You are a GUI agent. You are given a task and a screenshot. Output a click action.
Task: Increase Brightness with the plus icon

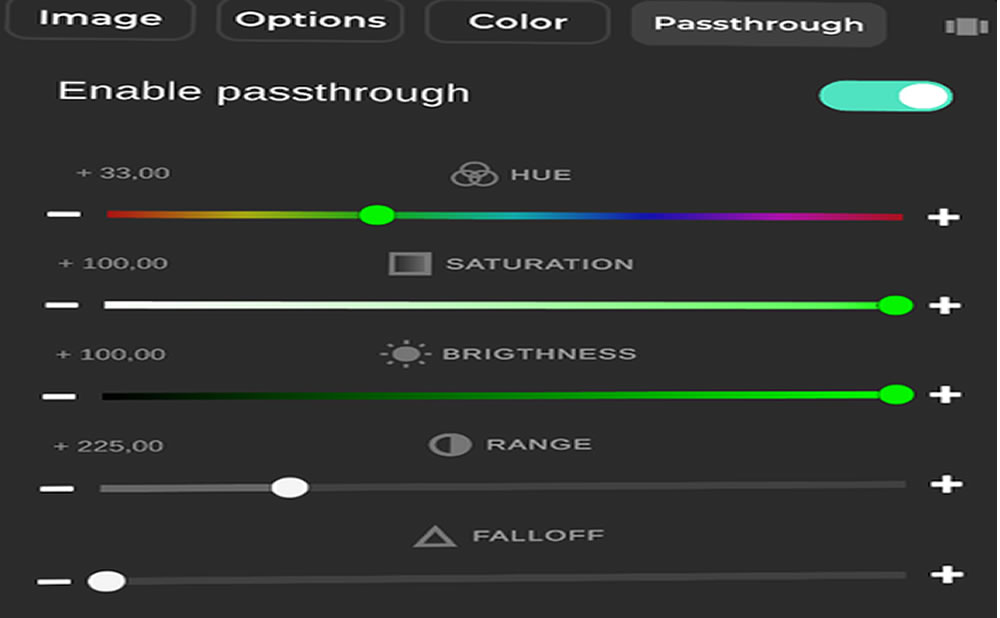[x=944, y=395]
